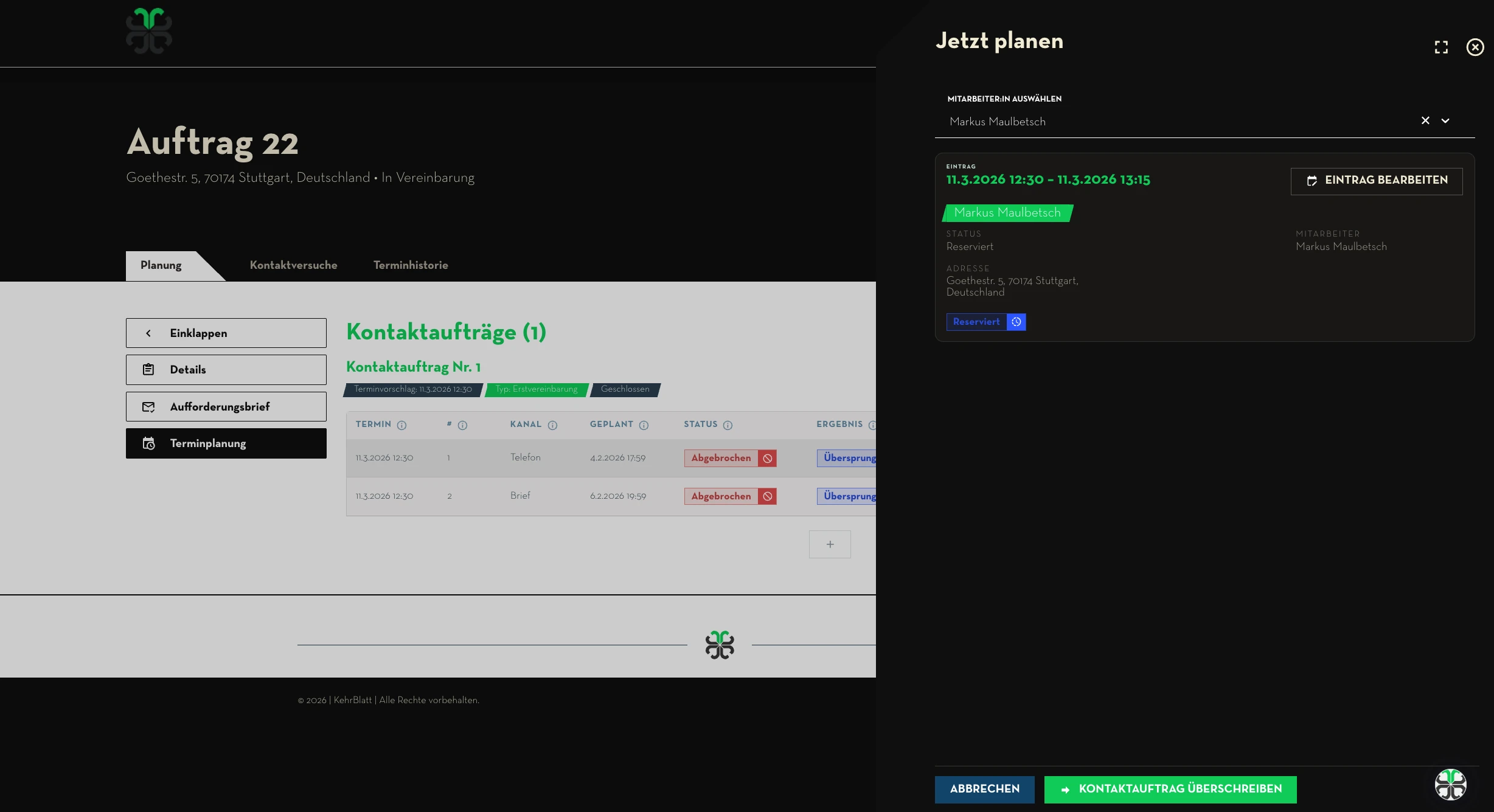Switch to the Terminhistorie tab
The height and width of the screenshot is (812, 1494).
pyautogui.click(x=411, y=265)
